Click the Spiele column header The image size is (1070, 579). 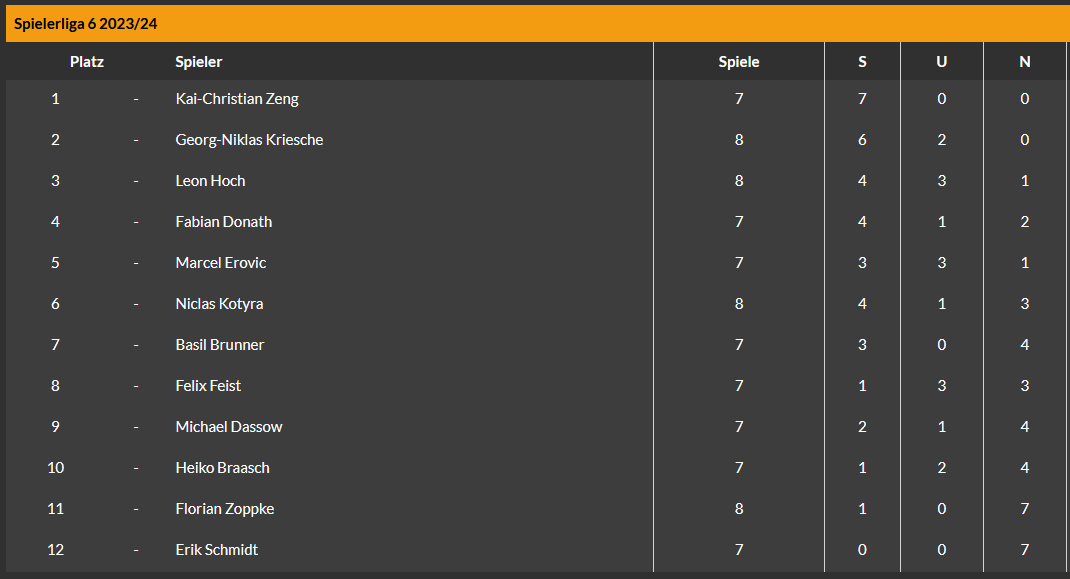coord(738,61)
